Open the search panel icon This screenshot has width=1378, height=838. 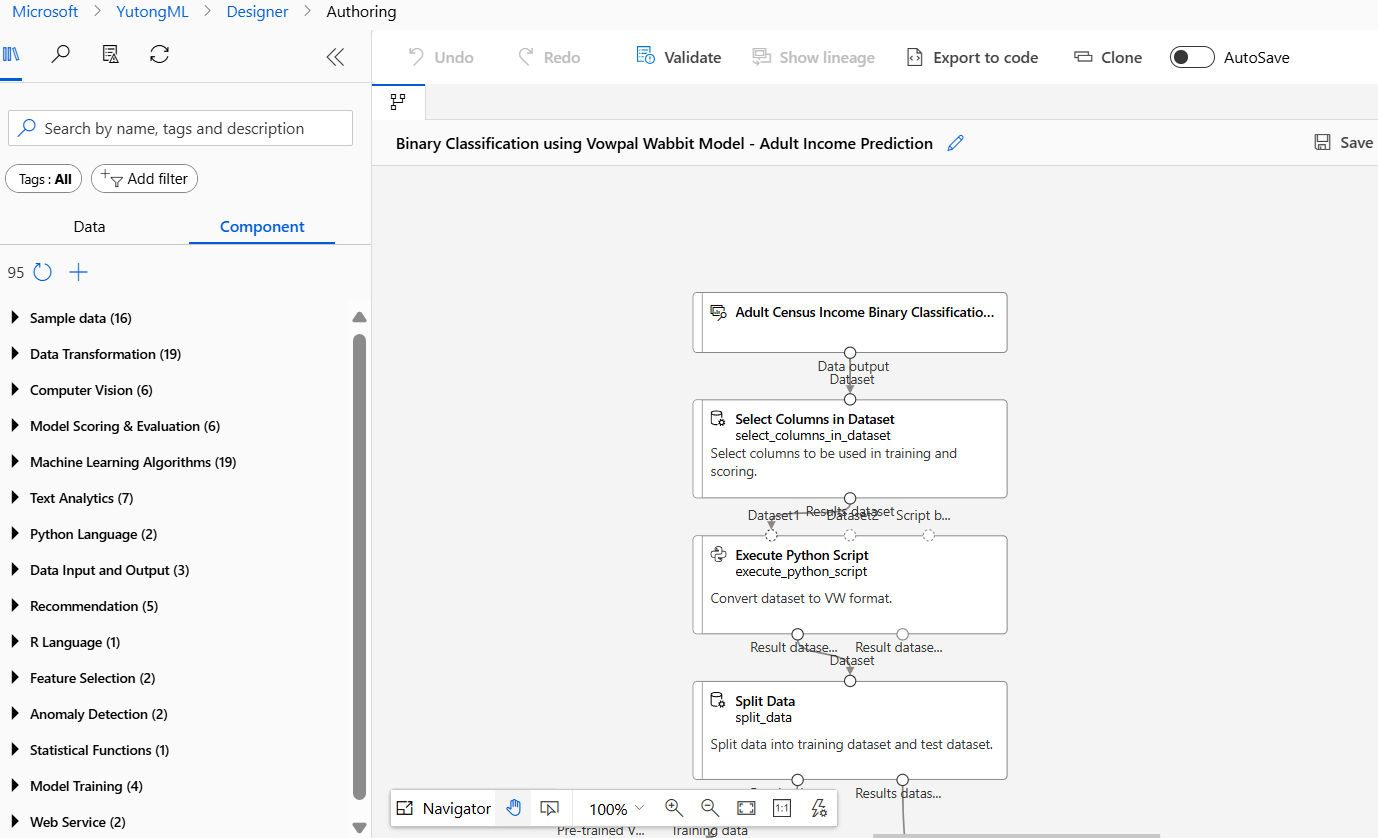coord(61,55)
